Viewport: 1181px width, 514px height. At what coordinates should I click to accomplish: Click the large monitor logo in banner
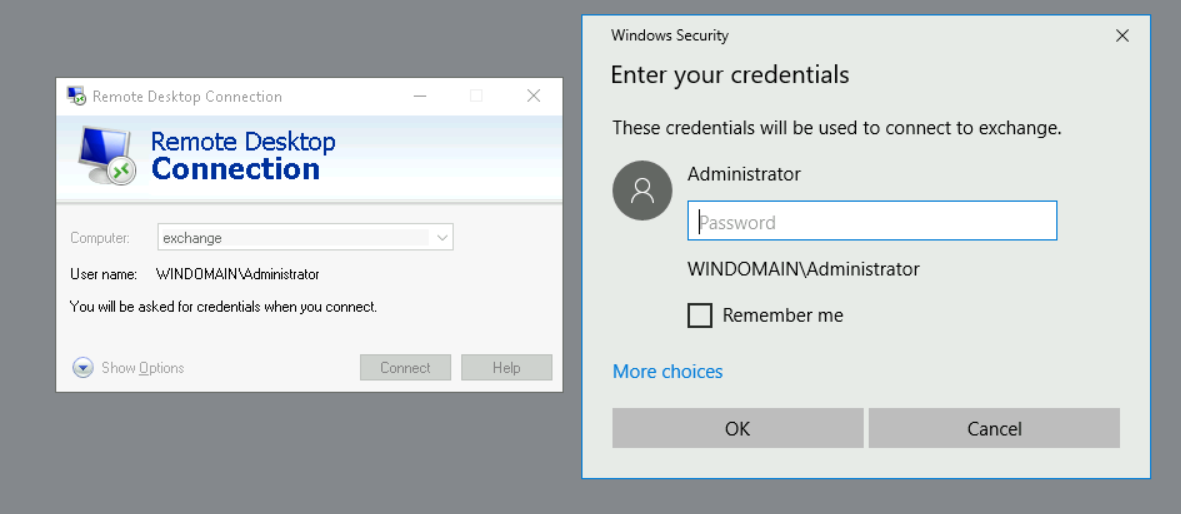(x=107, y=156)
